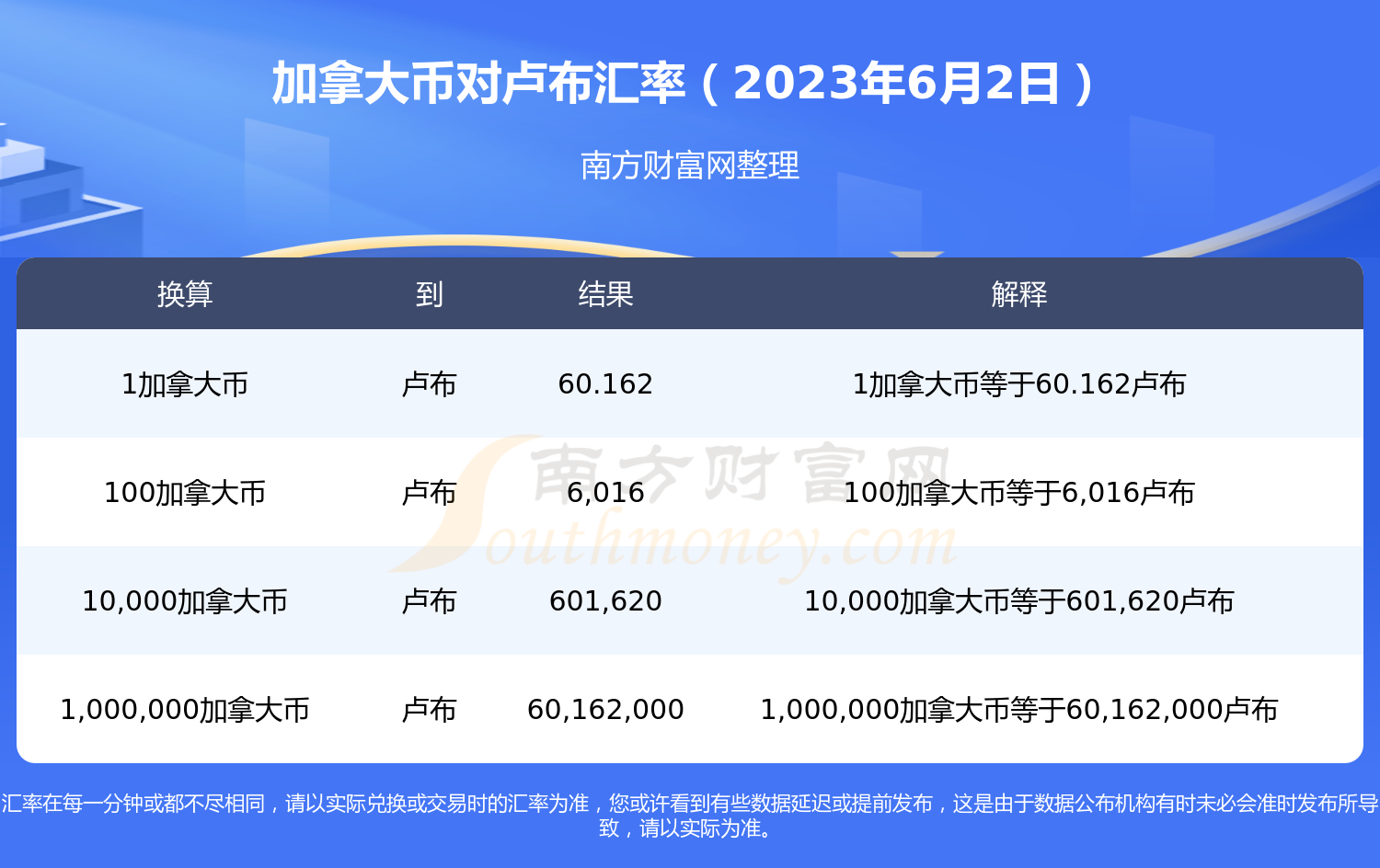Click the result value 60,162,000
Image resolution: width=1380 pixels, height=868 pixels.
[x=605, y=710]
